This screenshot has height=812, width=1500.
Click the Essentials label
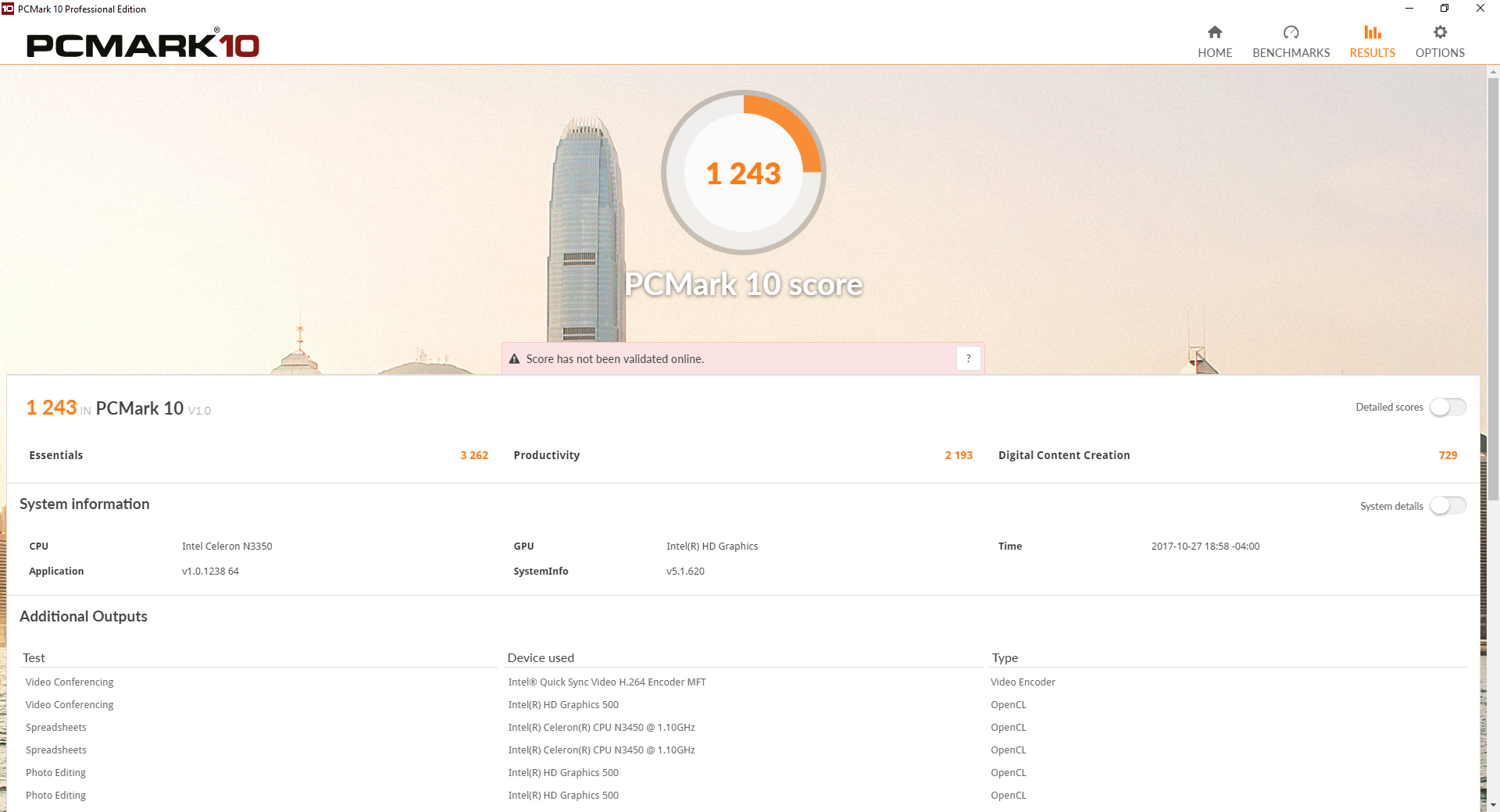click(56, 455)
